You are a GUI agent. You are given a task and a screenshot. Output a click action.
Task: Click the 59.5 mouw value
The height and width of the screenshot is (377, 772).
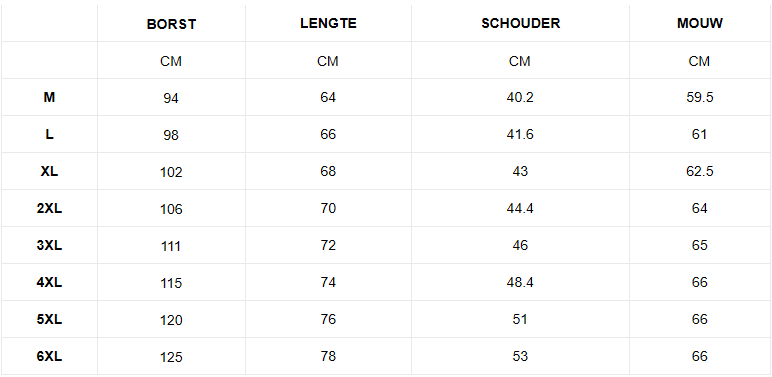tap(700, 97)
